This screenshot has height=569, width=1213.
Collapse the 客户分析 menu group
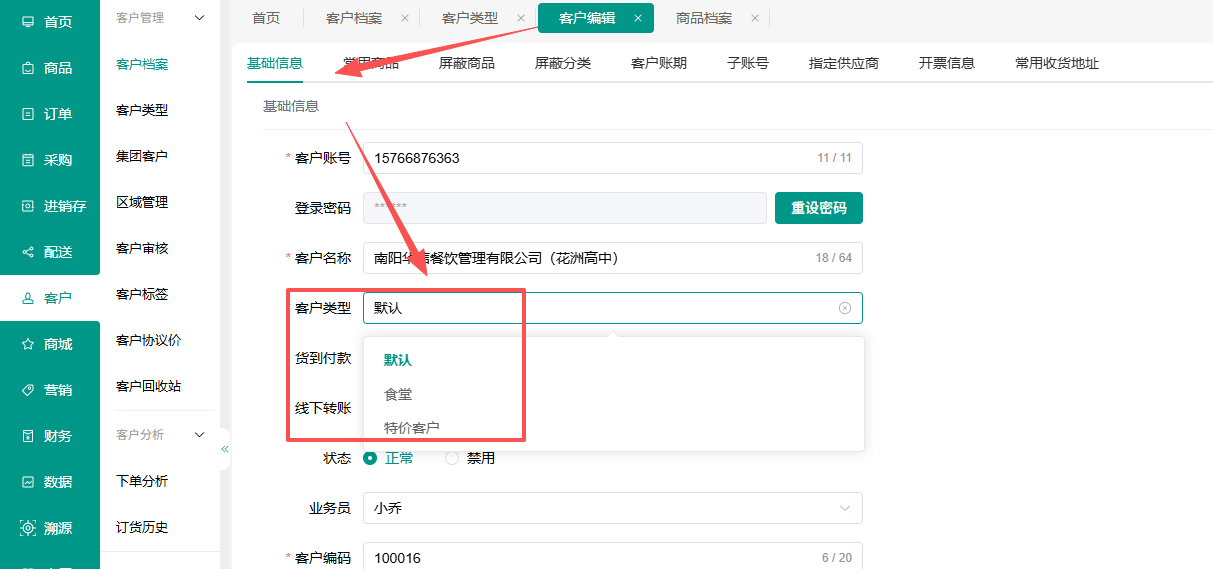coord(199,435)
